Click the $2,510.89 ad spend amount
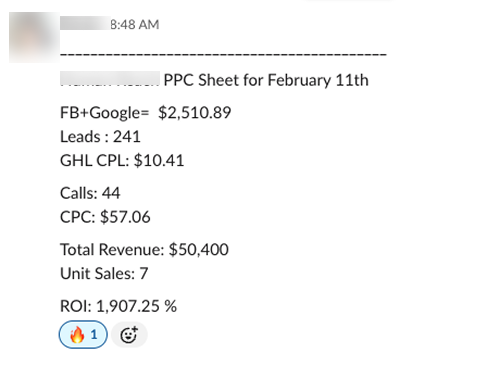500x368 pixels. point(195,113)
